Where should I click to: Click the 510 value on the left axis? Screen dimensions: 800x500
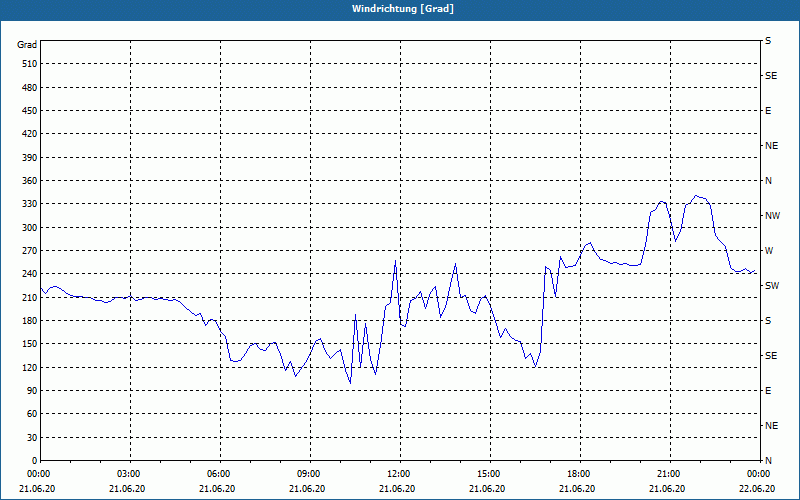point(30,64)
